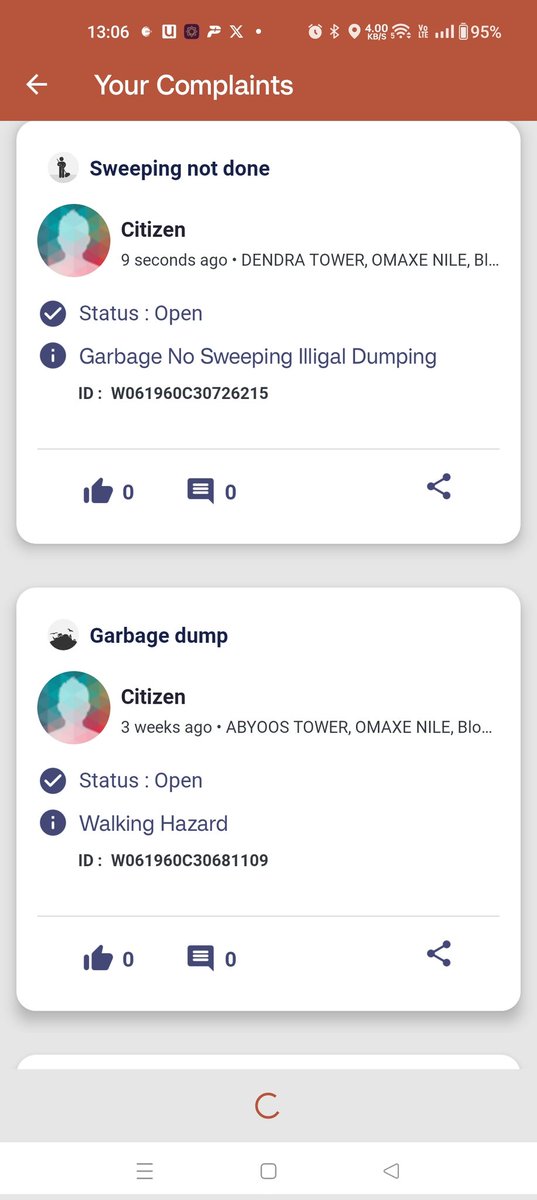537x1200 pixels.
Task: Like the Garbage dump complaint
Action: (x=98, y=958)
